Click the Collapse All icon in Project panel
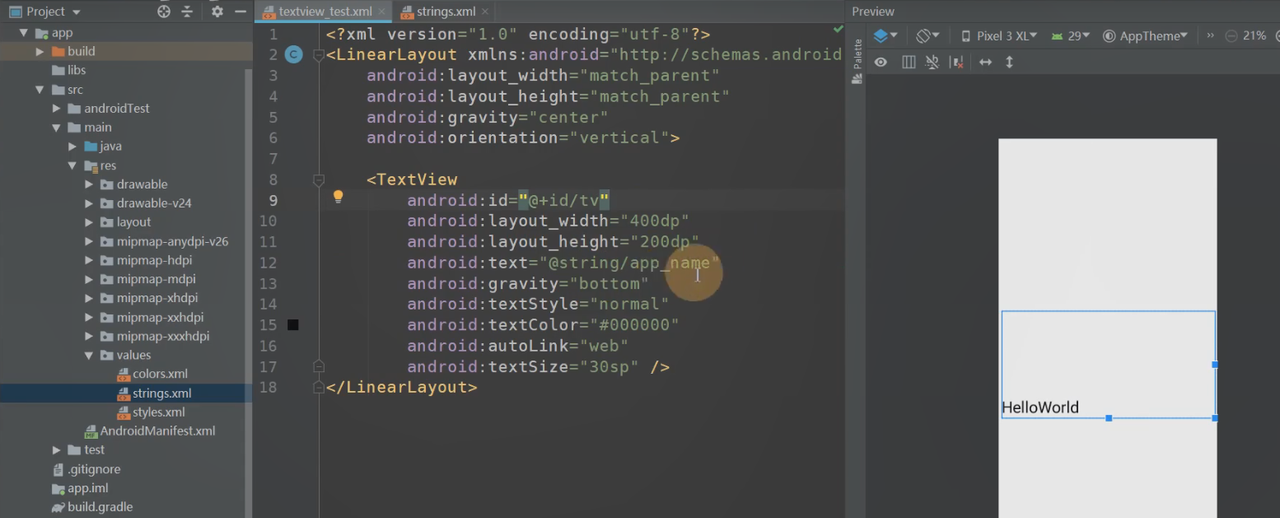Image resolution: width=1280 pixels, height=518 pixels. pos(189,12)
